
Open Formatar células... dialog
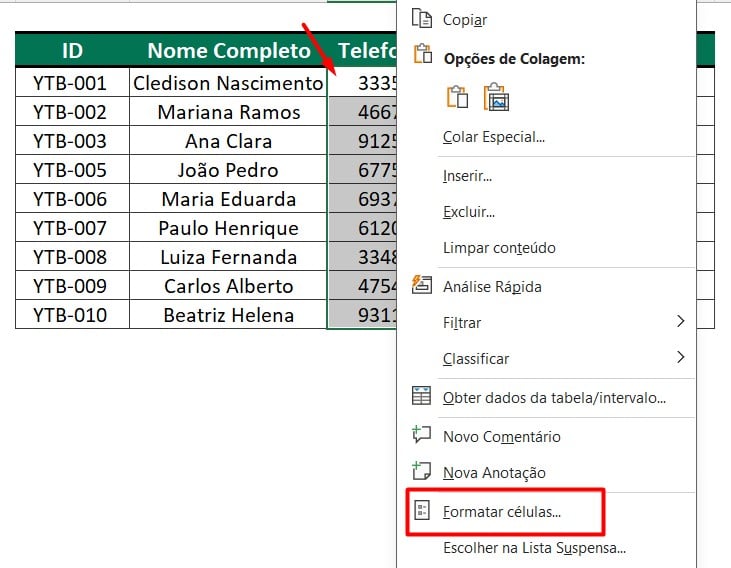coord(545,512)
